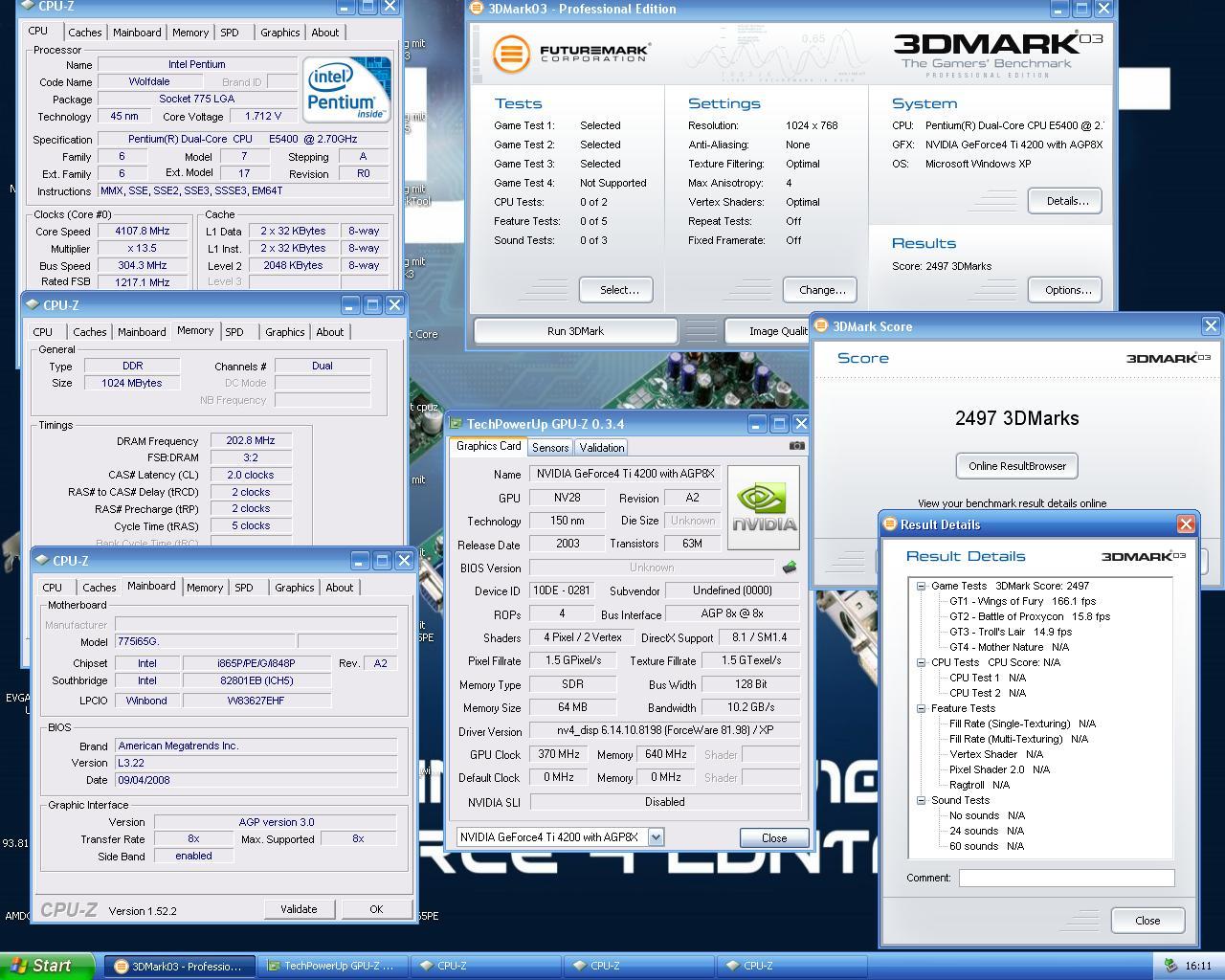Collapse the CPU Tests tree node
Screen dimensions: 1225x980
pos(921,662)
